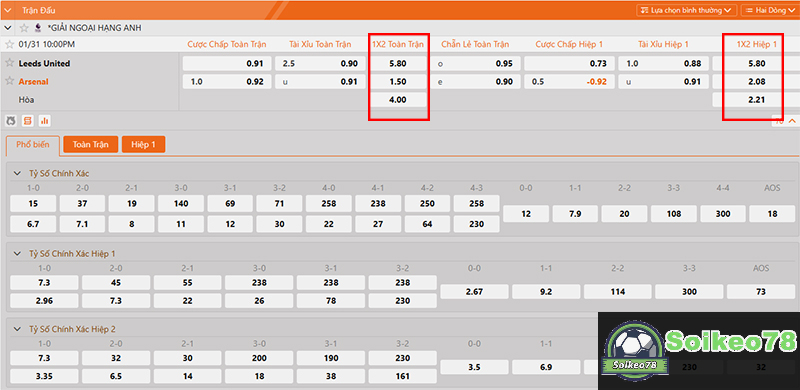Collapse the Tỷ Số Chính Xác Hiệp 1 section
The image size is (800, 390).
(x=17, y=254)
